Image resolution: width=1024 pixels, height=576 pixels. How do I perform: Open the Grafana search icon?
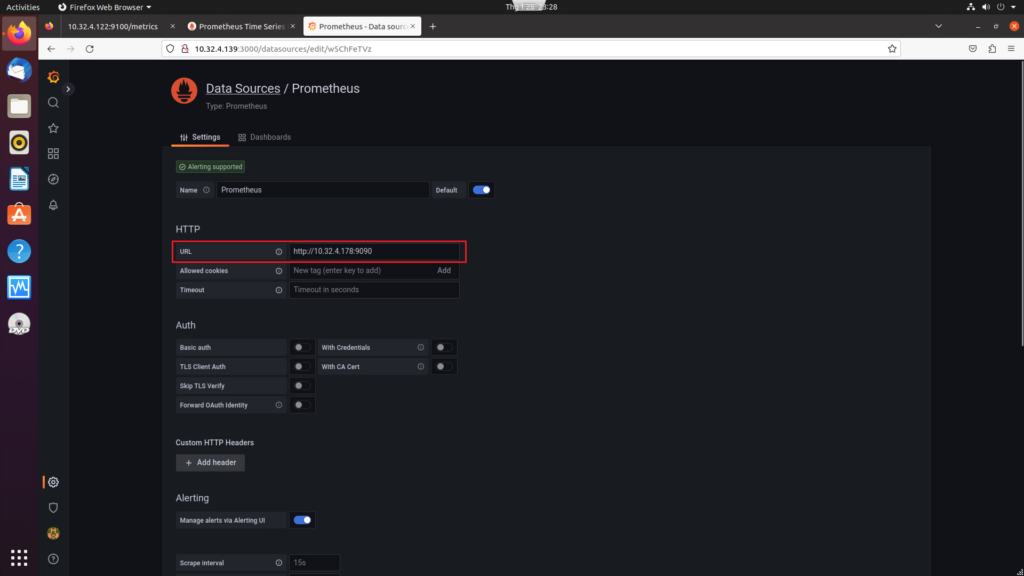pos(54,103)
